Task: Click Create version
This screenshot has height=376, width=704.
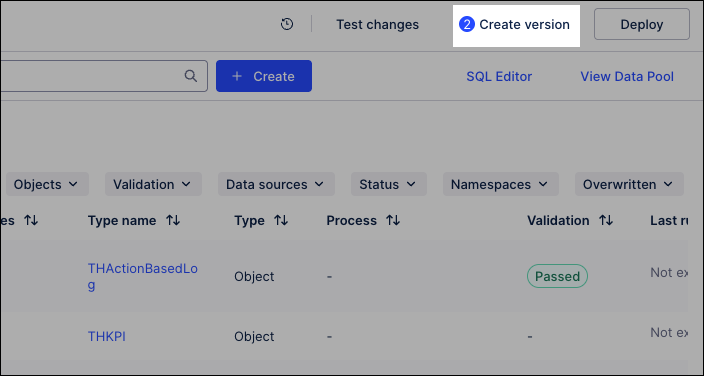Action: point(516,25)
